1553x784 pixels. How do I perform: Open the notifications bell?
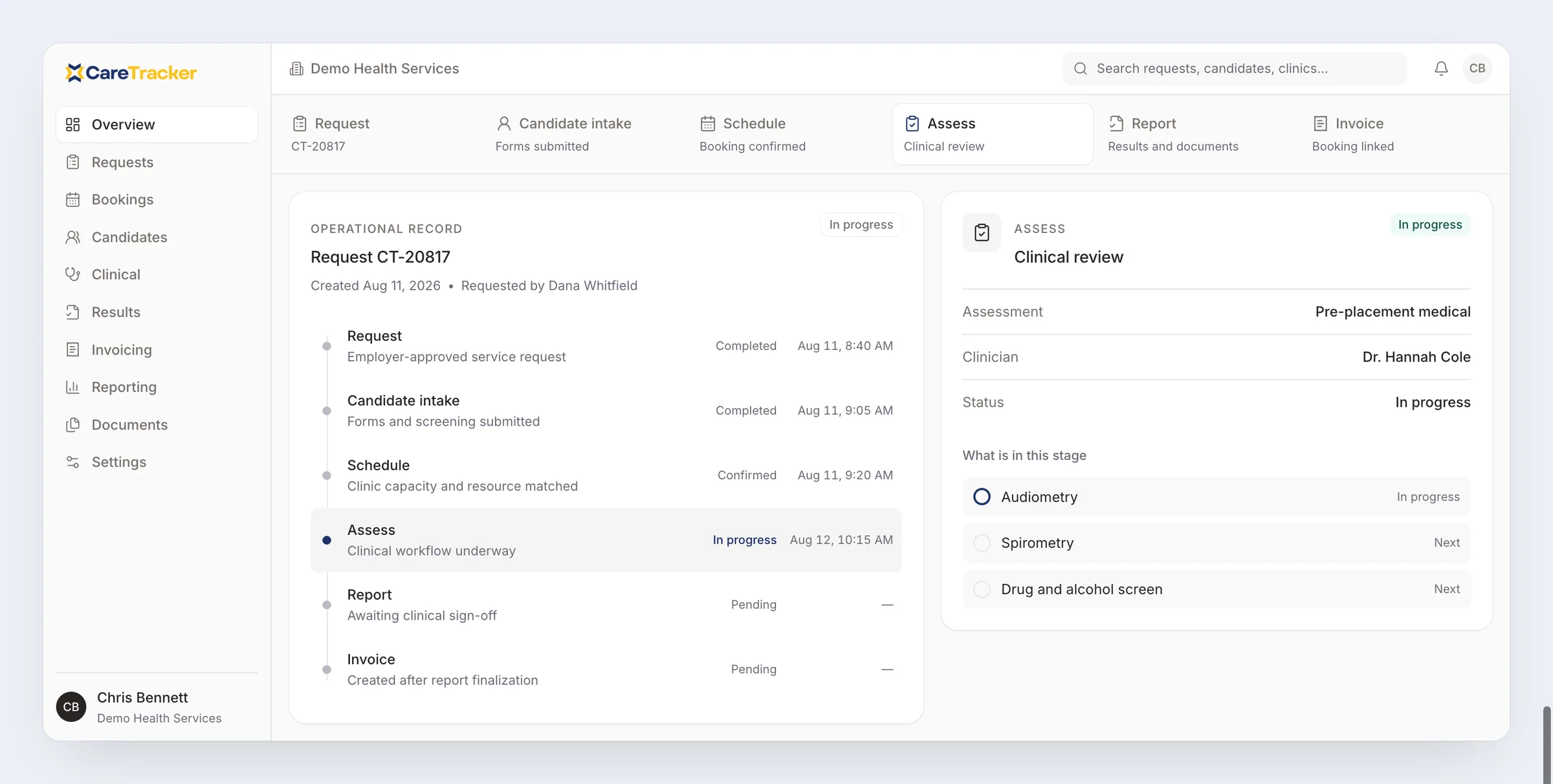point(1441,69)
